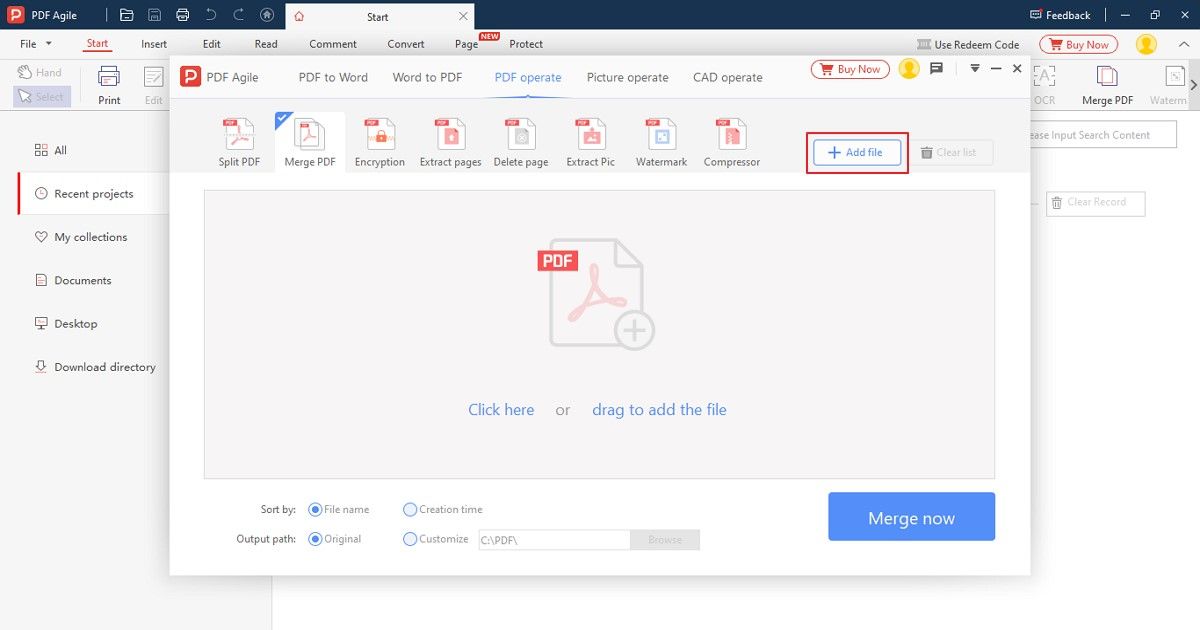Image resolution: width=1200 pixels, height=630 pixels.
Task: Click Buy Now in main window
Action: (x=1079, y=44)
